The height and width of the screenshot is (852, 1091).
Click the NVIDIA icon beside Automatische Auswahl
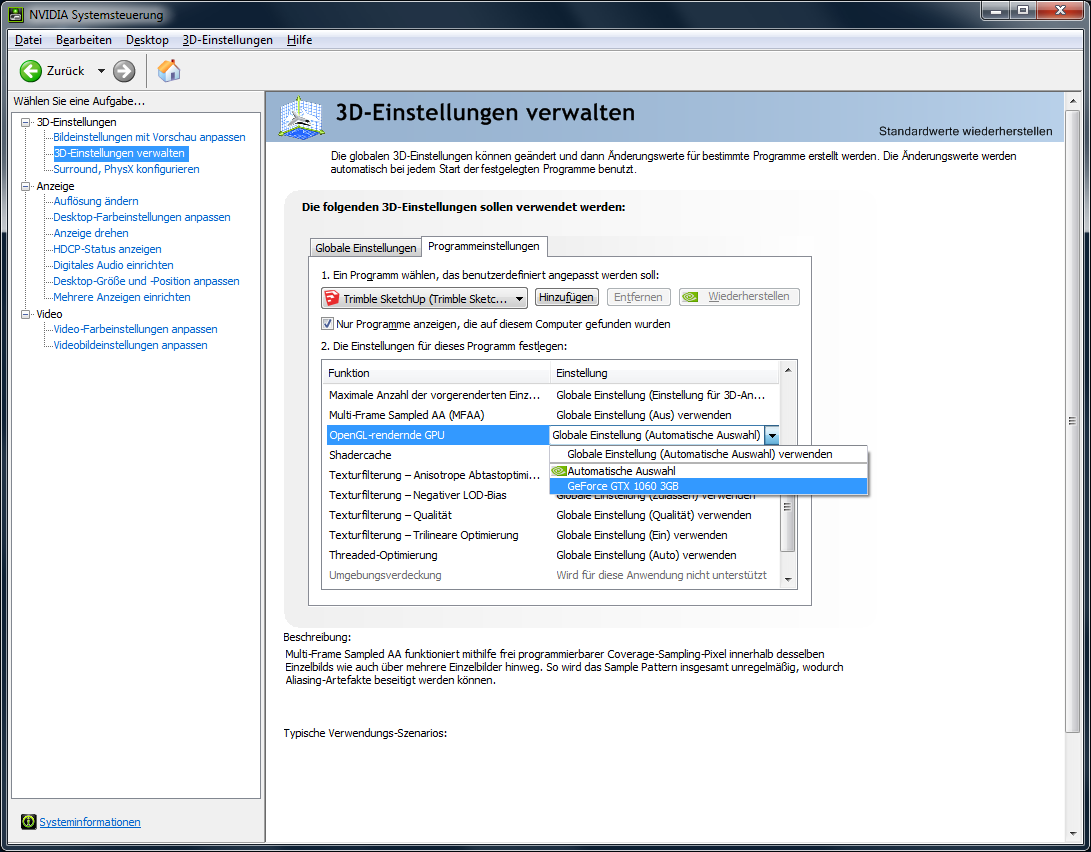(x=559, y=471)
